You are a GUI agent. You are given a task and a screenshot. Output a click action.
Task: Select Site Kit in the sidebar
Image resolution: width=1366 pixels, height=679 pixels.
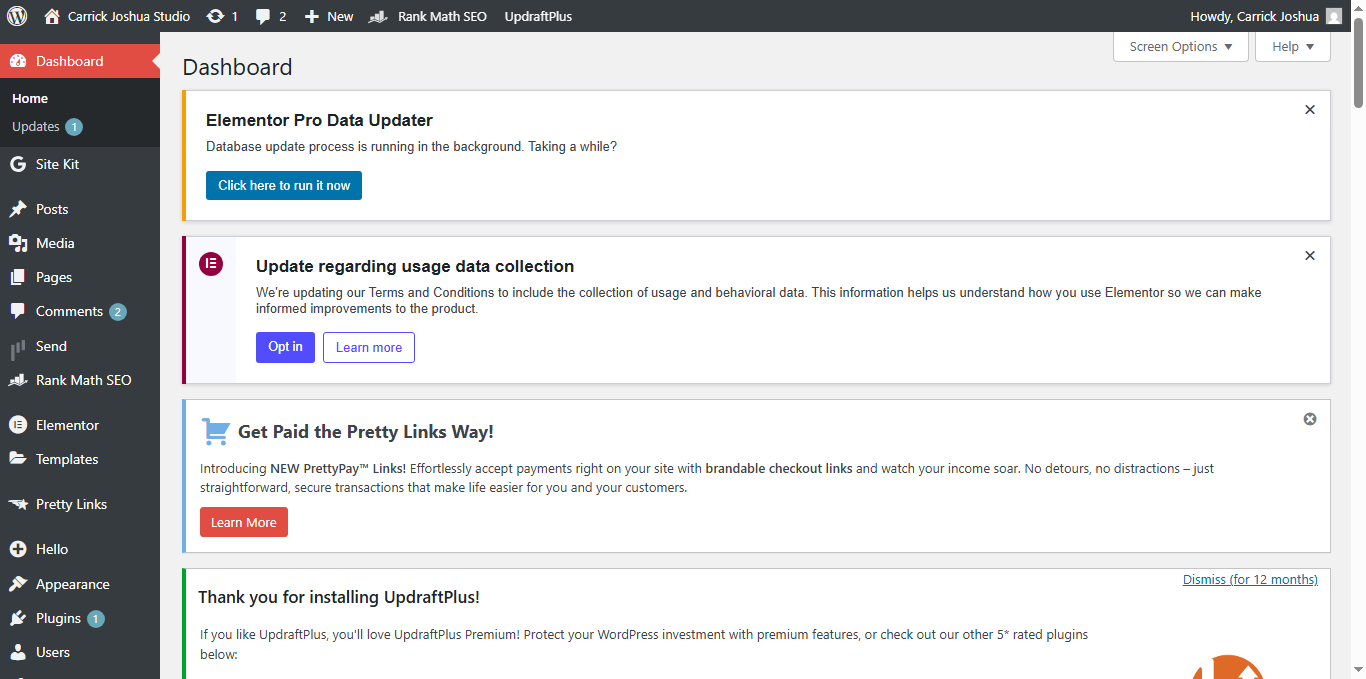[56, 163]
